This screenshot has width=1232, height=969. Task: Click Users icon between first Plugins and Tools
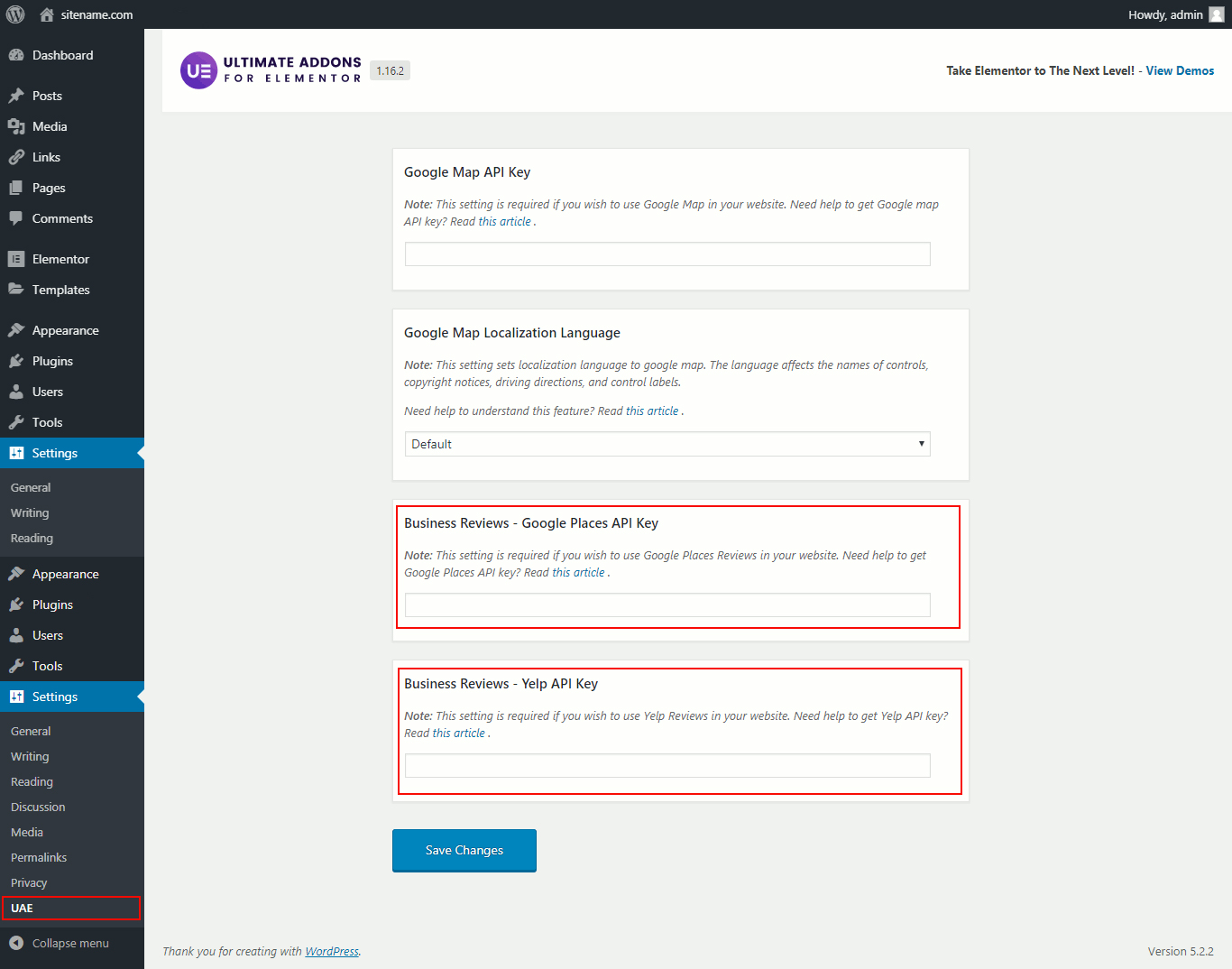click(x=16, y=392)
